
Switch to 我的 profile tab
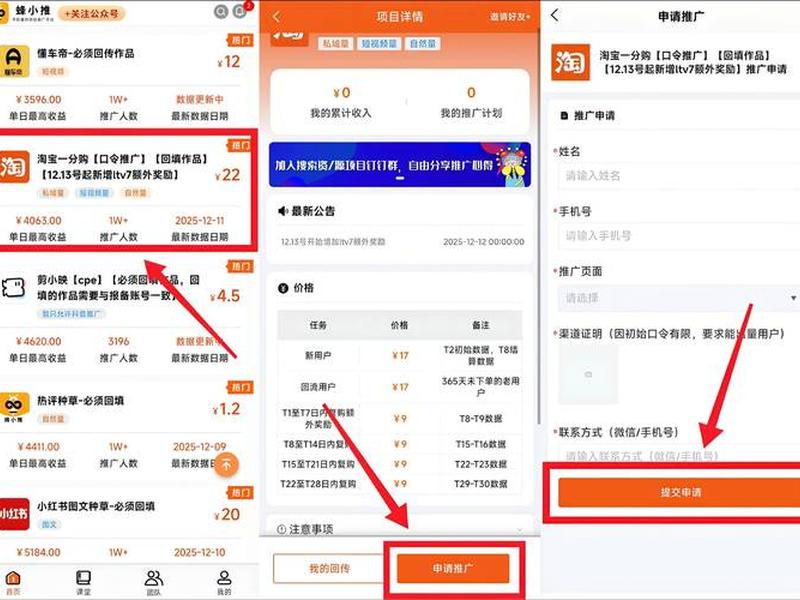[x=224, y=583]
